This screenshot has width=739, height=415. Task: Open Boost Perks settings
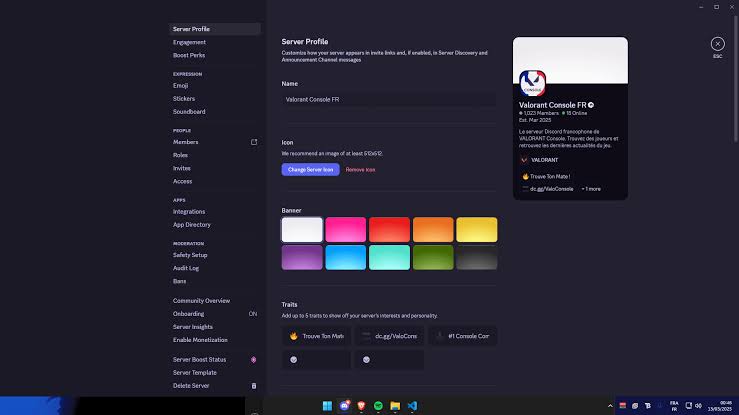(x=215, y=55)
